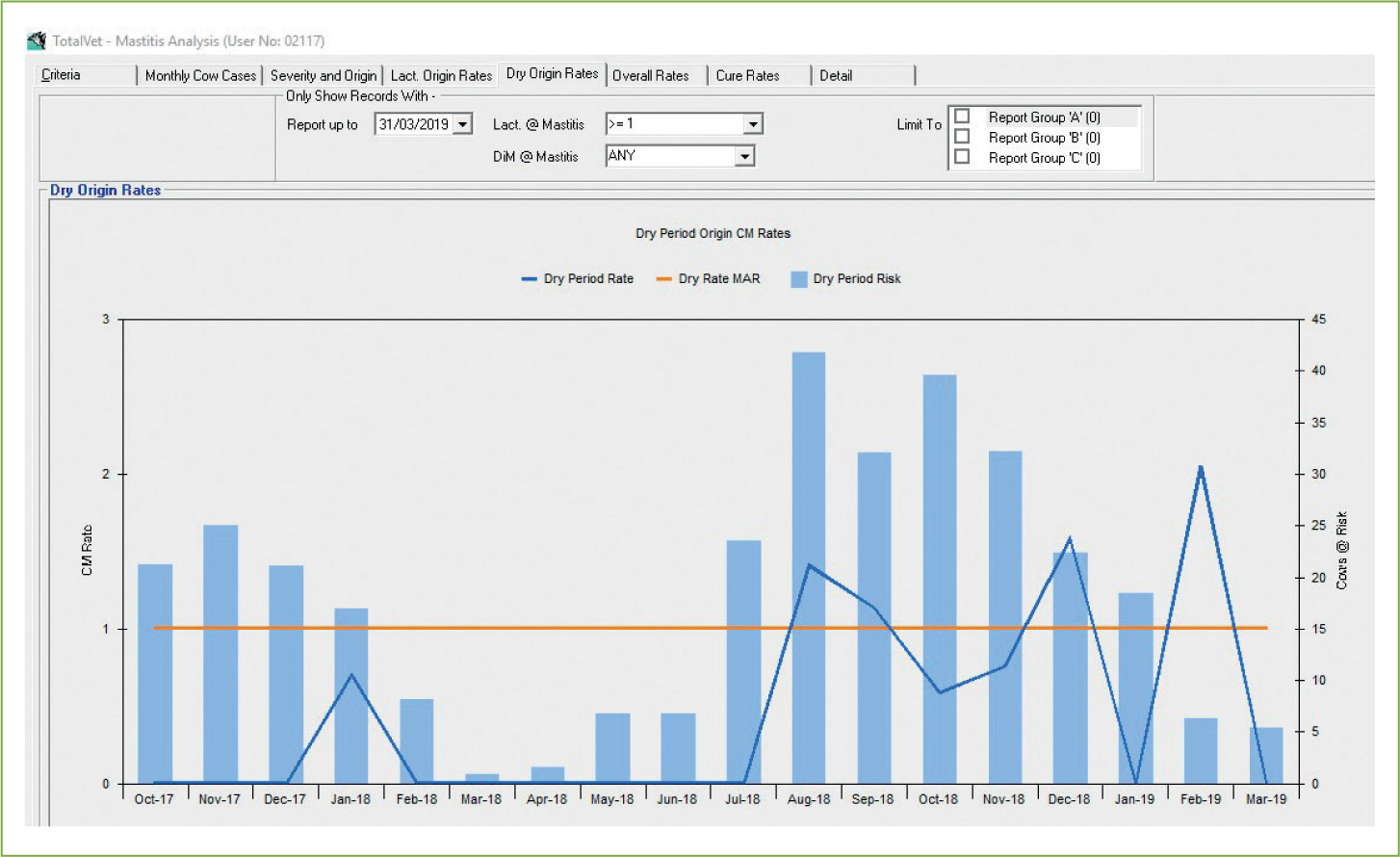Viewport: 1400px width, 857px height.
Task: Click the Jun-18 axis label
Action: 678,799
